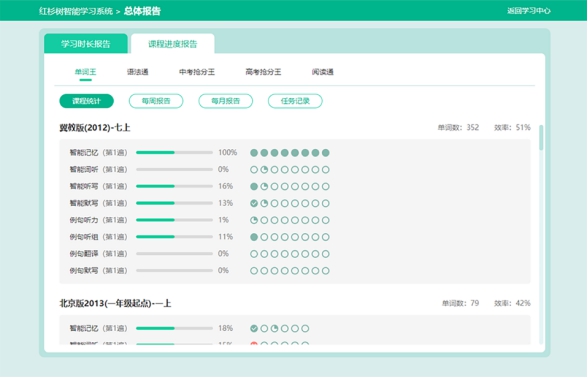Click the 冀教版(2012)-七上 course title
This screenshot has width=588, height=378.
[95, 128]
